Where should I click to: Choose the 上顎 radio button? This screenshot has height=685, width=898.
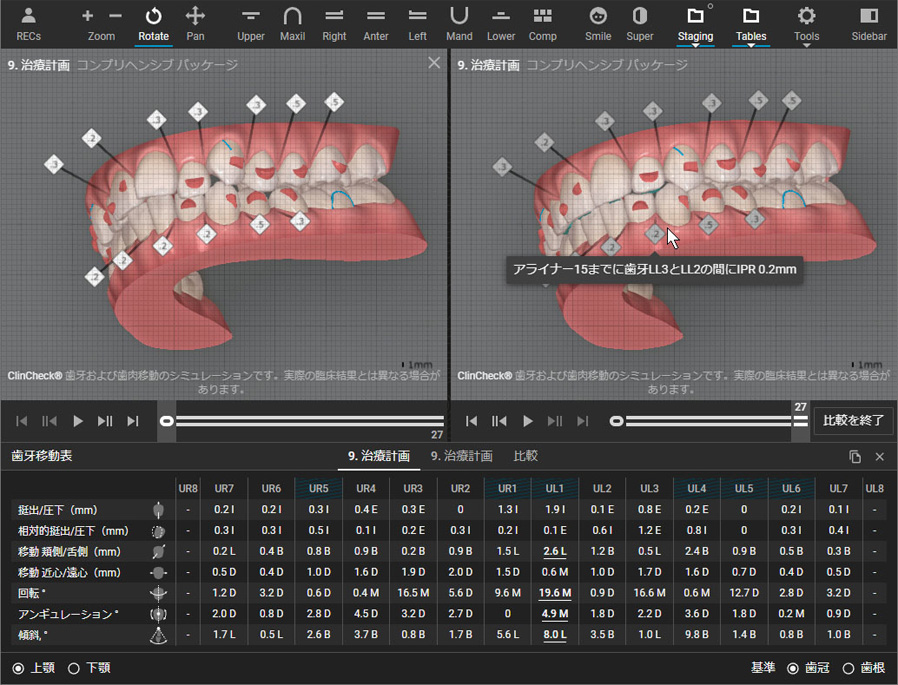click(x=19, y=668)
